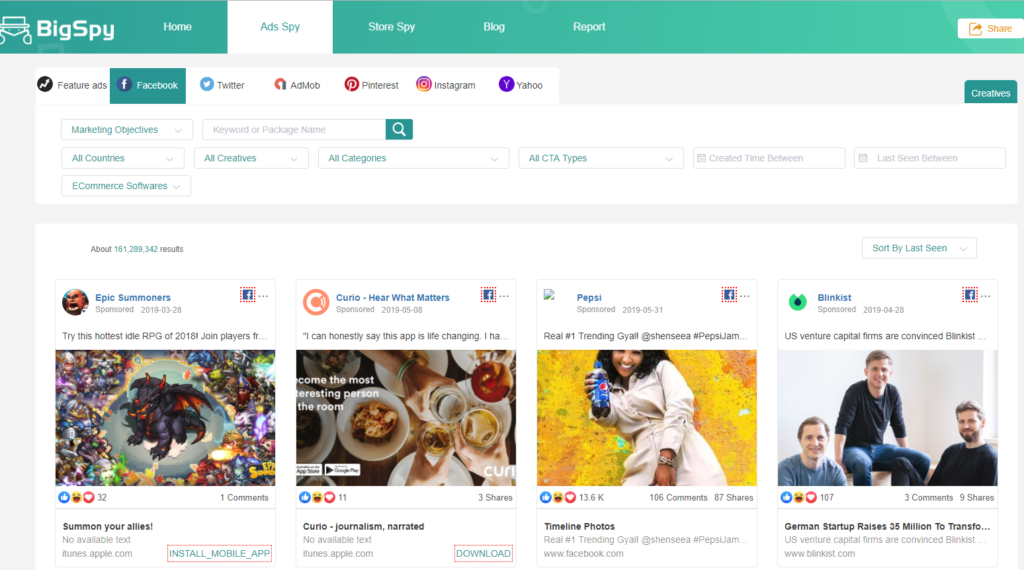Click reaction icons on Curio ad
Screen dimensions: 1024x570
(x=317, y=498)
